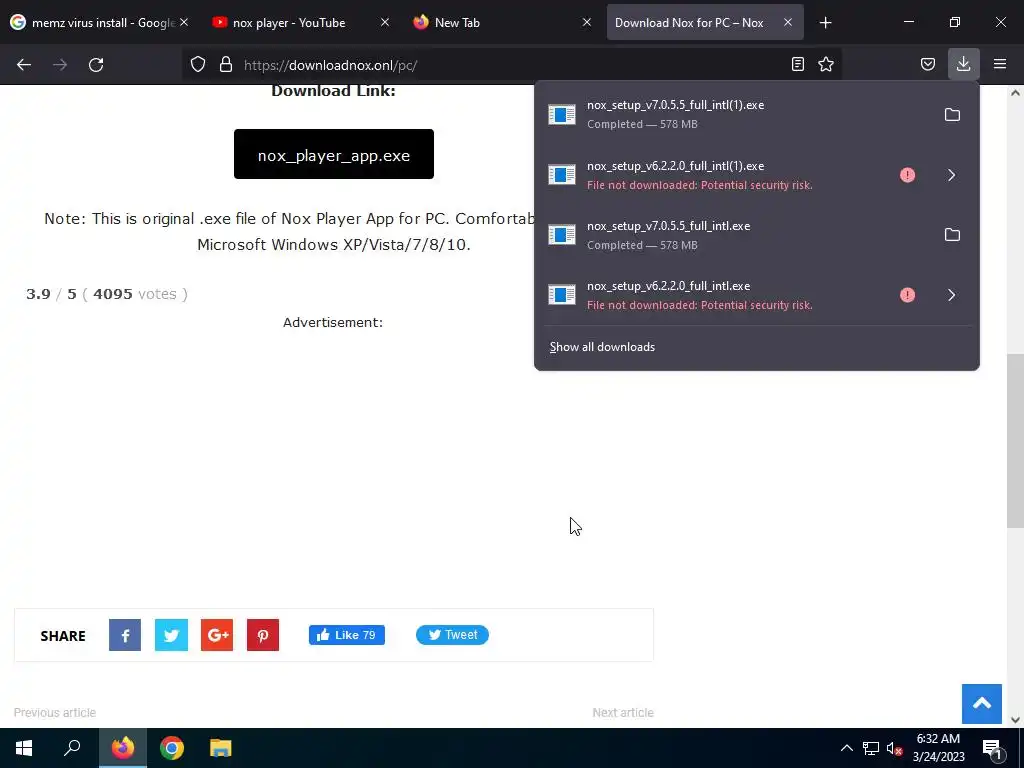The image size is (1024, 768).
Task: Download nox_player_app.exe button
Action: click(334, 154)
